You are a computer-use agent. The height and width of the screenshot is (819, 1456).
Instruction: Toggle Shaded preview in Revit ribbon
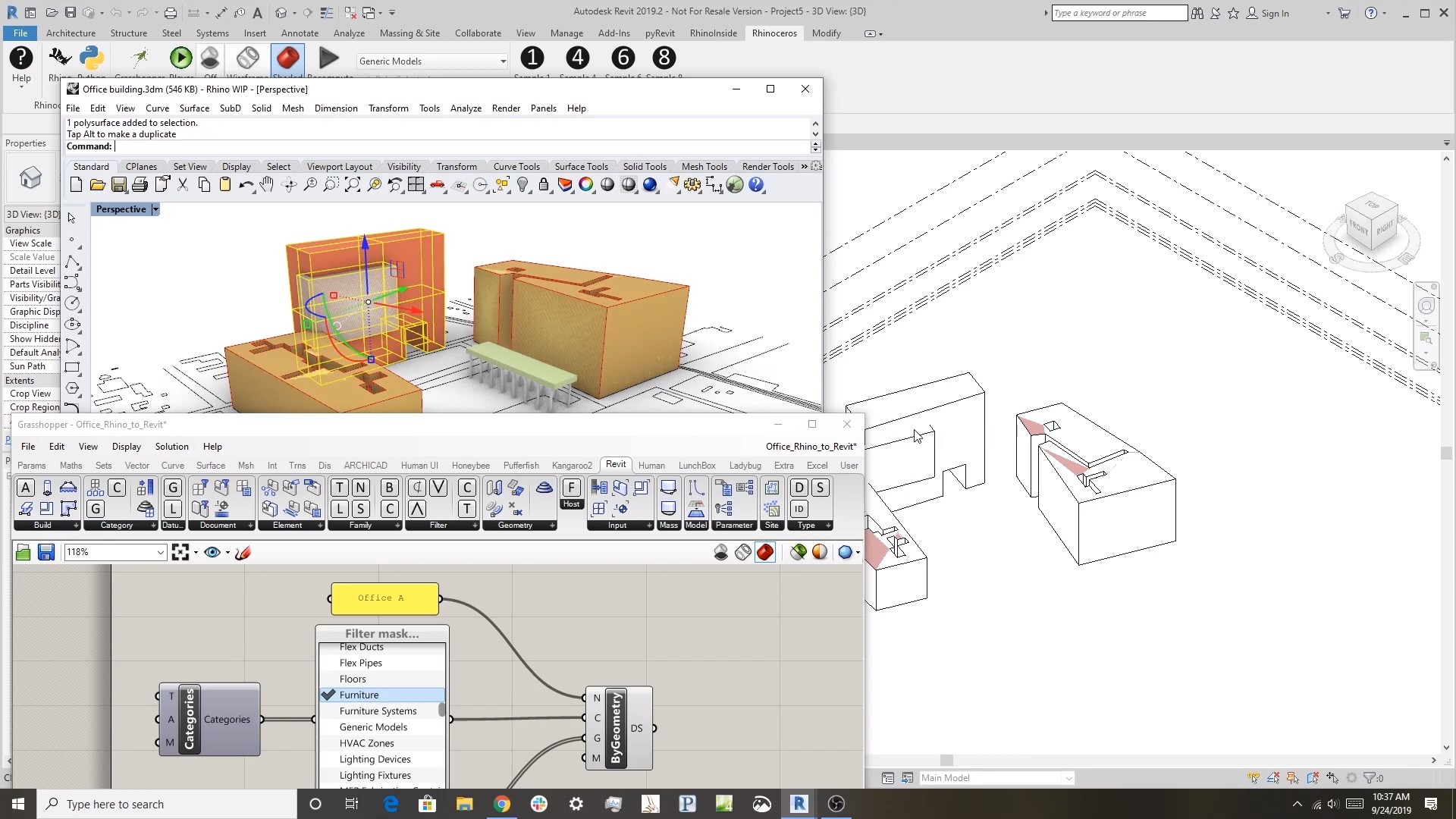[x=287, y=58]
